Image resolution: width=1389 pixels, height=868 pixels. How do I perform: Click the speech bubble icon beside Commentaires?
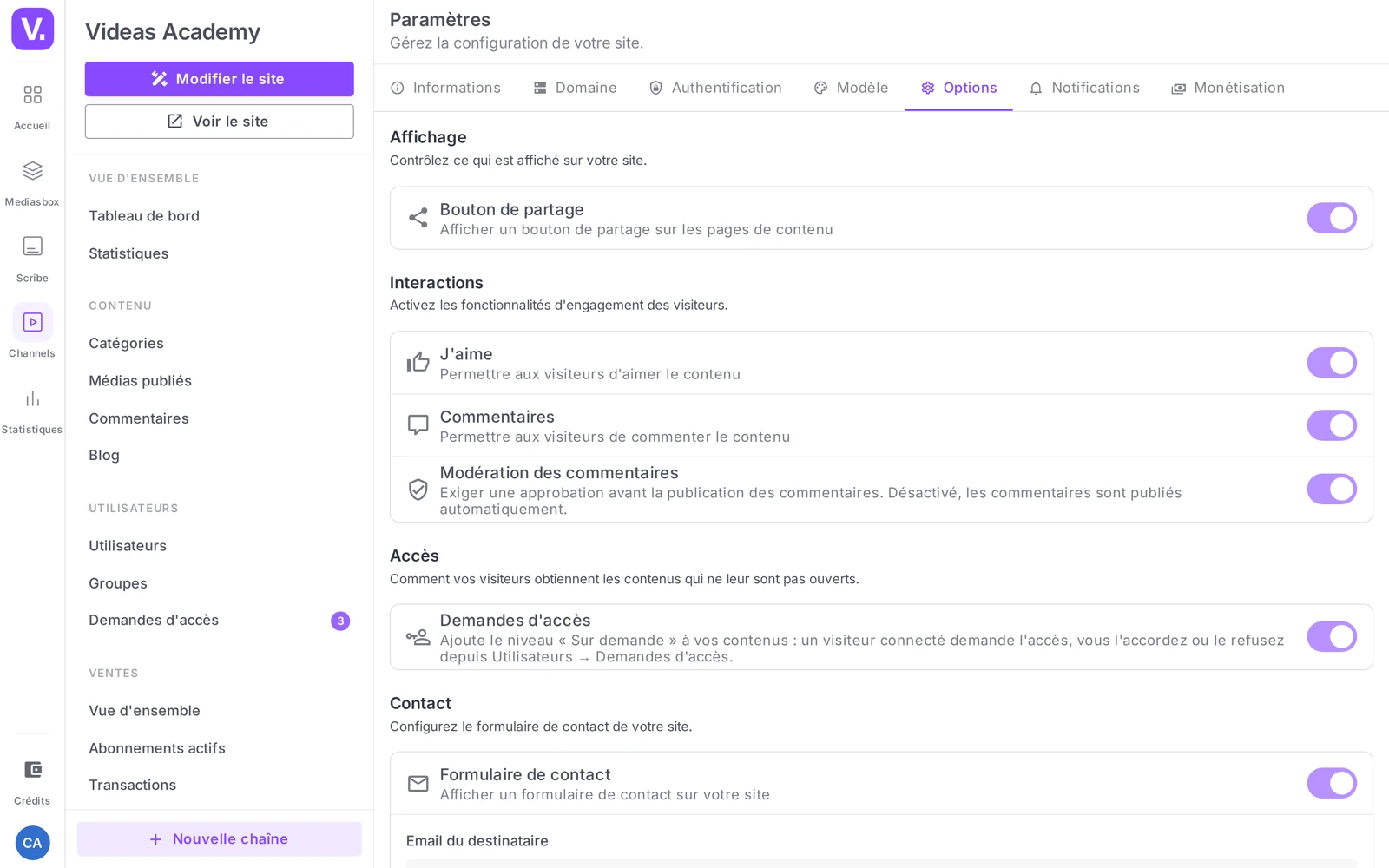point(418,424)
